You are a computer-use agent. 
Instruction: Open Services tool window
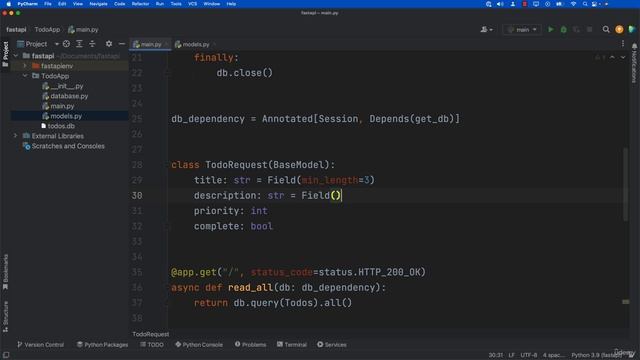[332, 344]
